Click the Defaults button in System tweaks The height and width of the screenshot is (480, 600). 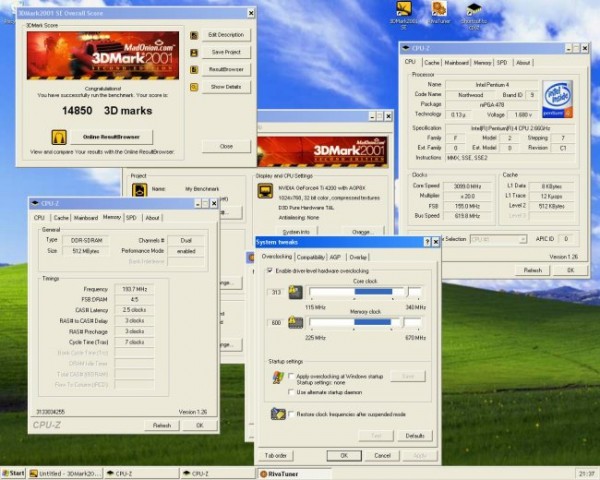[415, 436]
